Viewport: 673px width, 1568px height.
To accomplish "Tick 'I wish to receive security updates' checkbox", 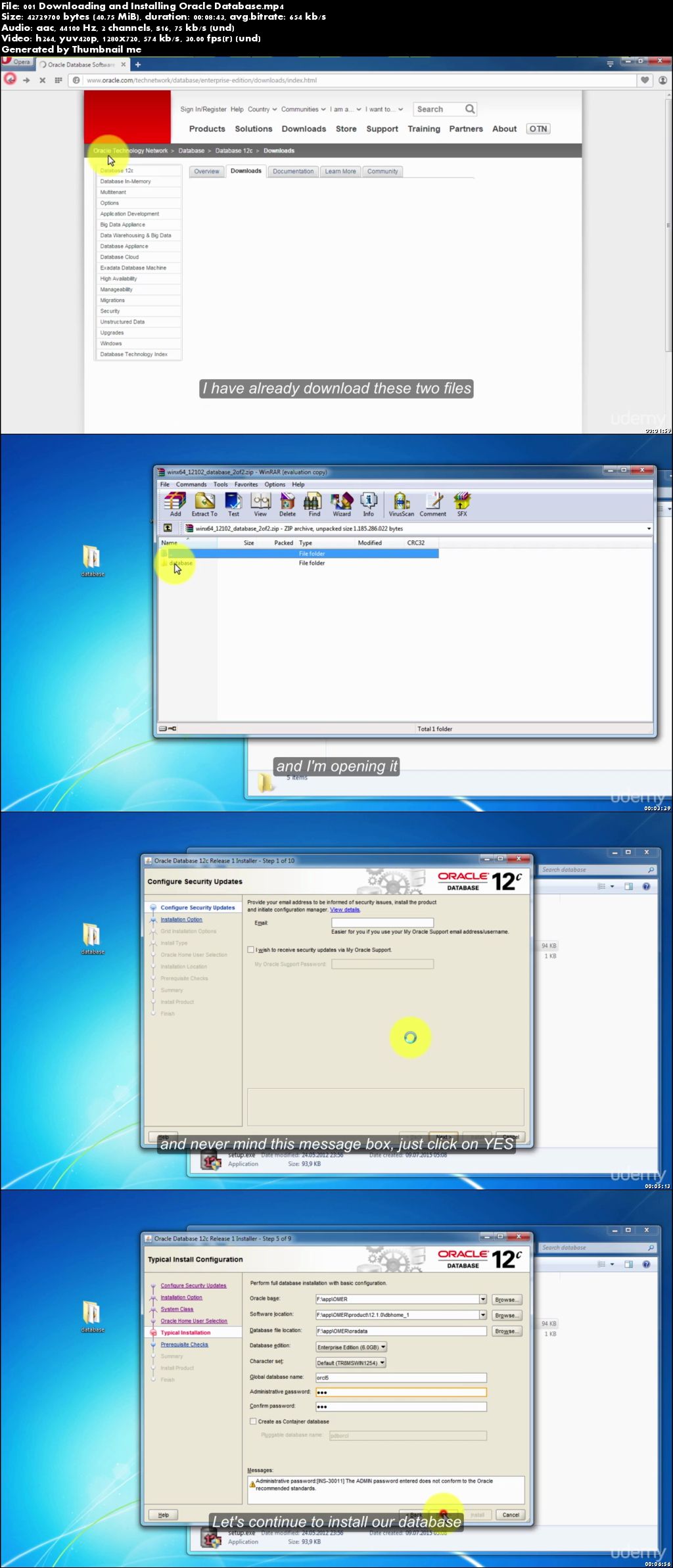I will point(250,950).
